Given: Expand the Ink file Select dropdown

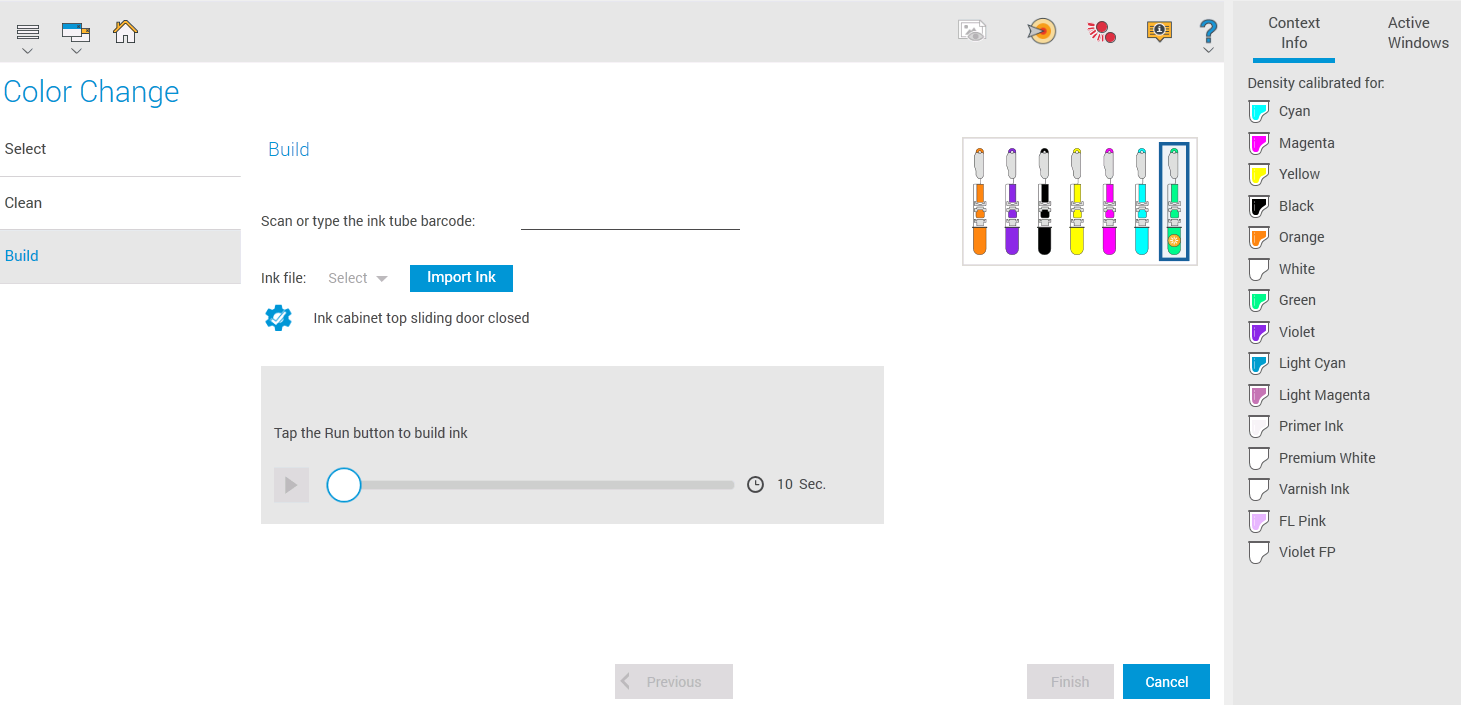Looking at the screenshot, I should tap(356, 278).
